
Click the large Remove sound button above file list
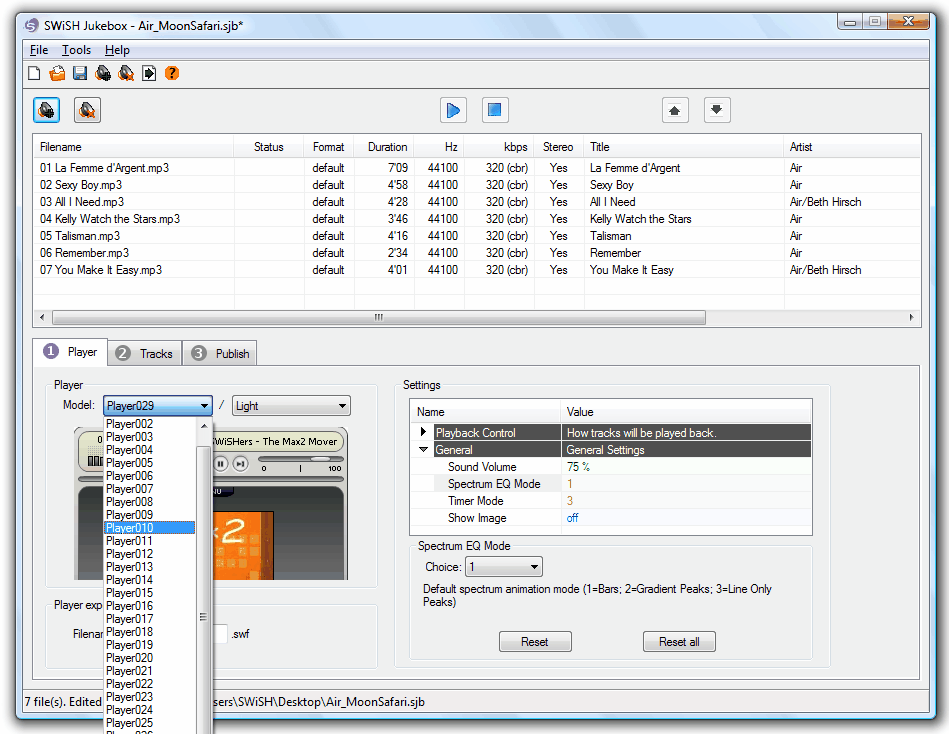(x=87, y=110)
